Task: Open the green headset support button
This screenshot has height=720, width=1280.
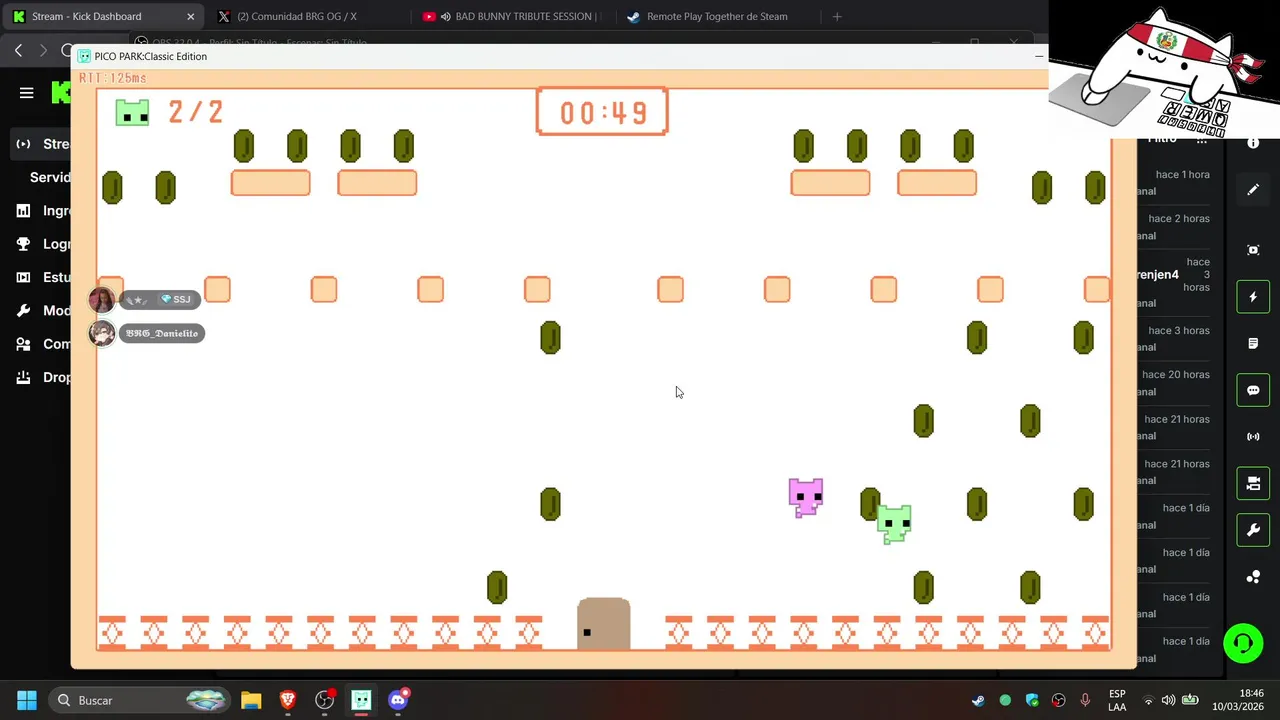Action: tap(1243, 643)
